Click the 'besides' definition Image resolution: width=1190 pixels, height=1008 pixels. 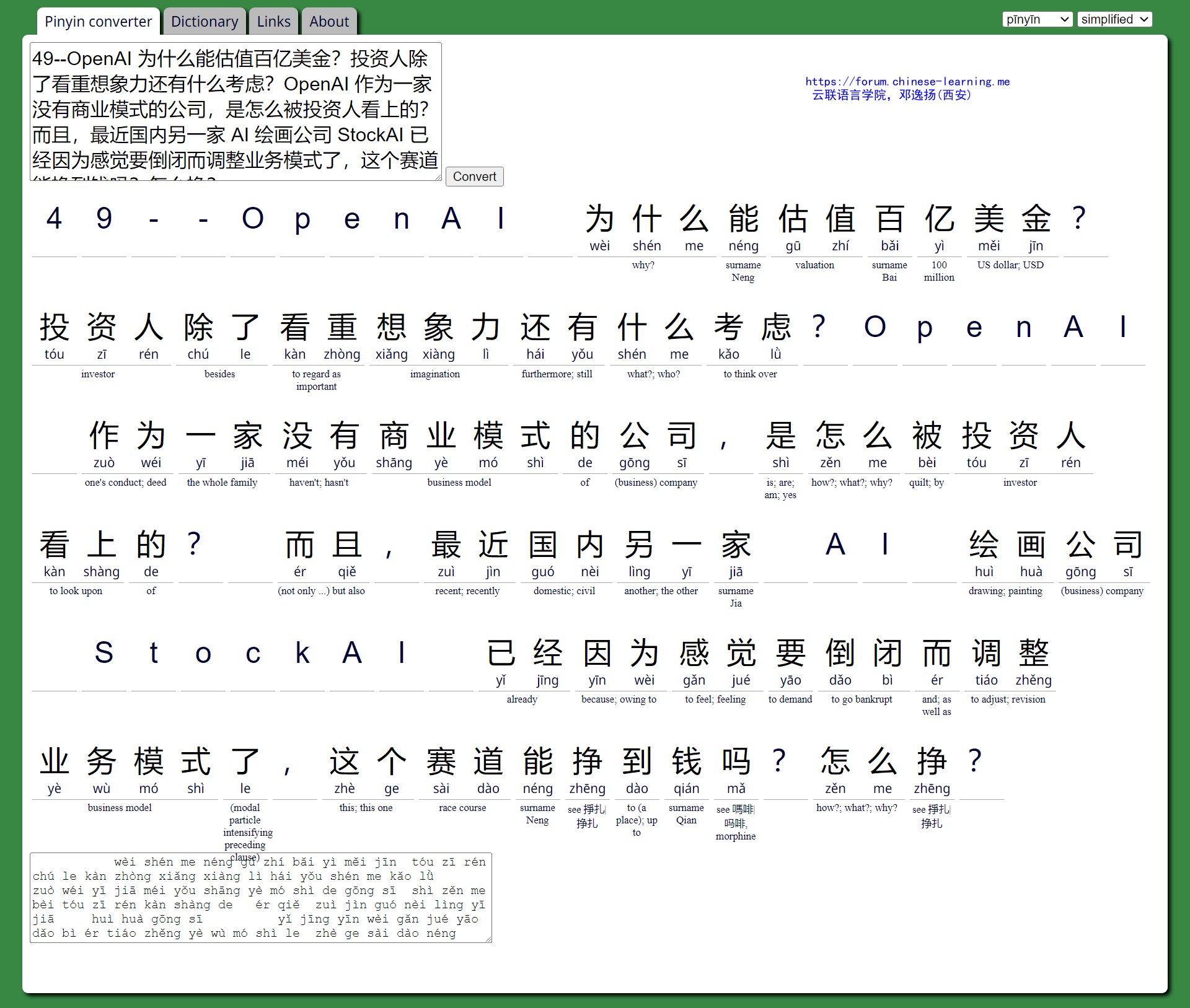click(x=219, y=374)
